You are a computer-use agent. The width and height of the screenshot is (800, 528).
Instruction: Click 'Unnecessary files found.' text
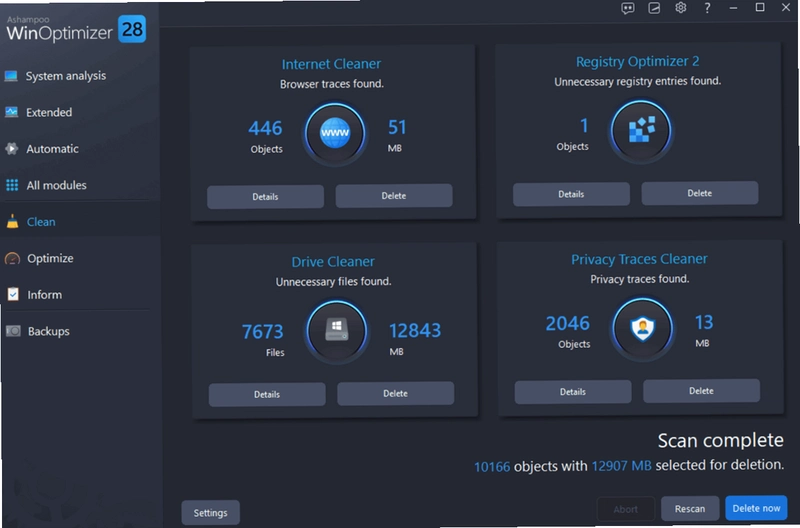point(334,282)
